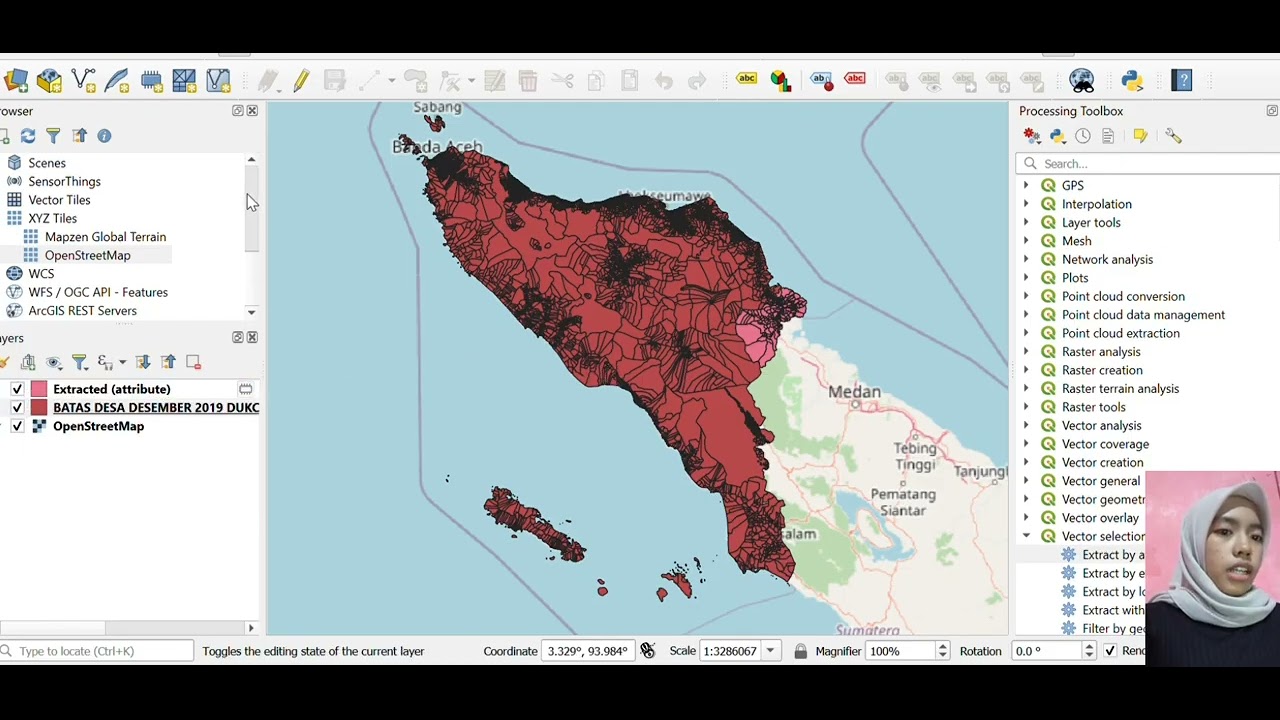This screenshot has width=1280, height=720.
Task: Increase Magnifier value with stepper
Action: tap(942, 647)
